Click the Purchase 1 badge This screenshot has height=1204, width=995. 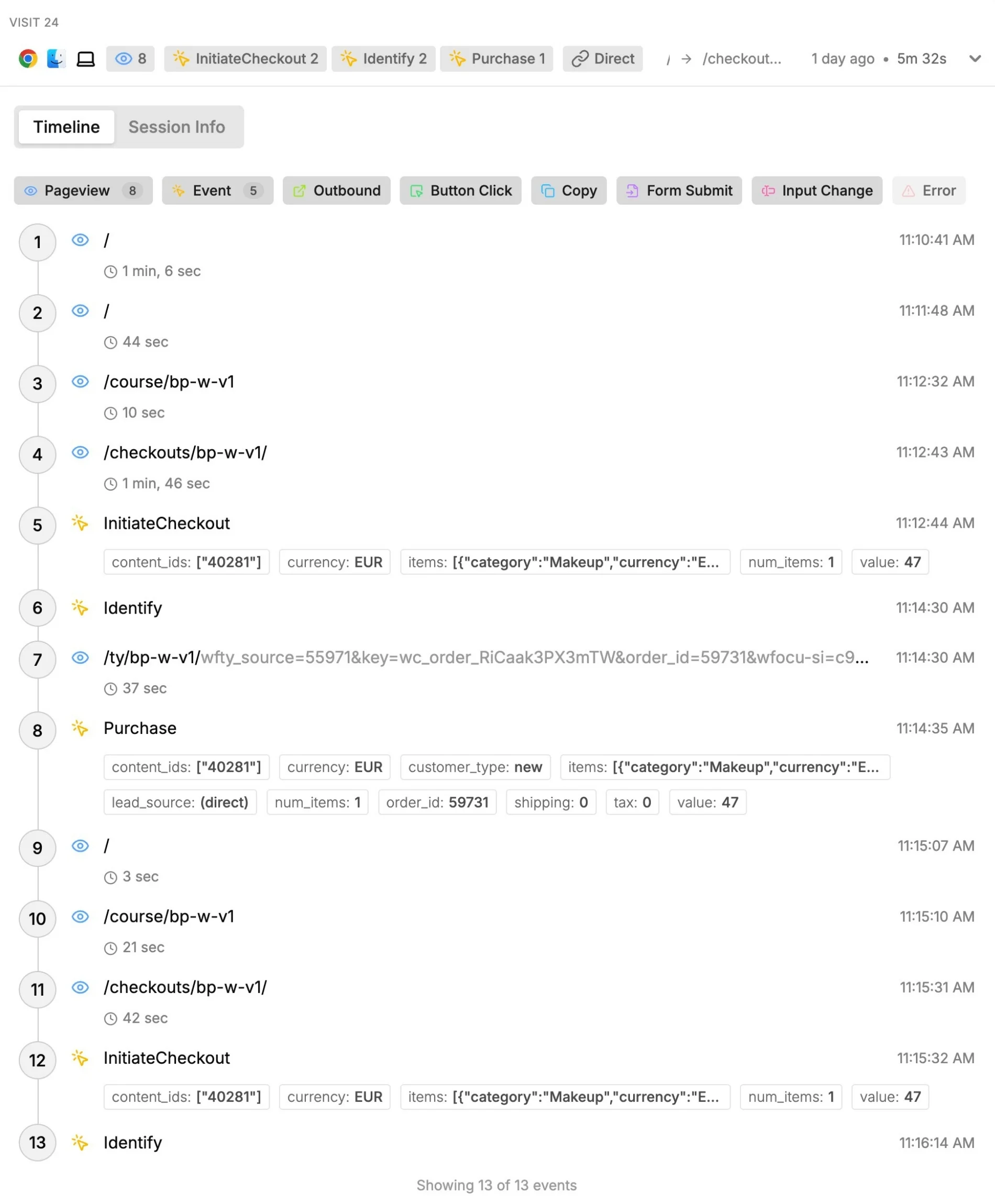point(496,59)
